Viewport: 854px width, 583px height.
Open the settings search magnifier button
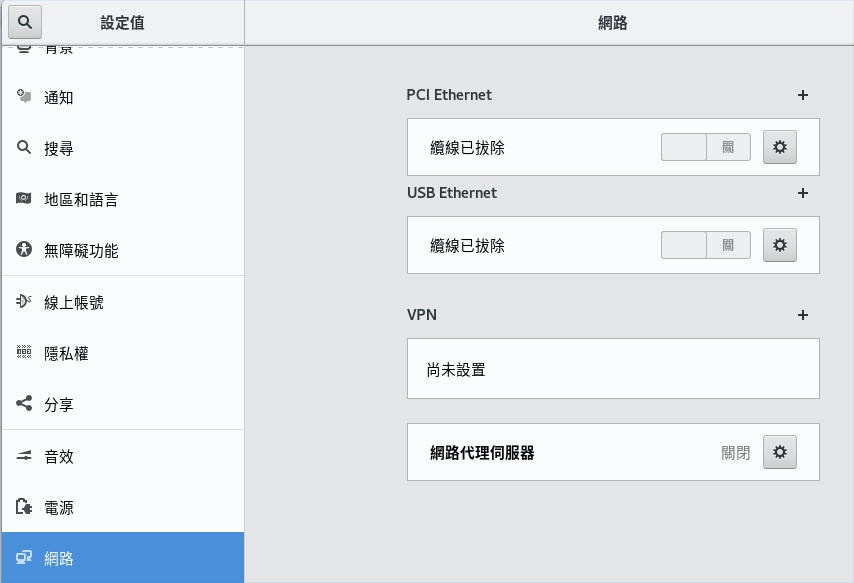[25, 22]
